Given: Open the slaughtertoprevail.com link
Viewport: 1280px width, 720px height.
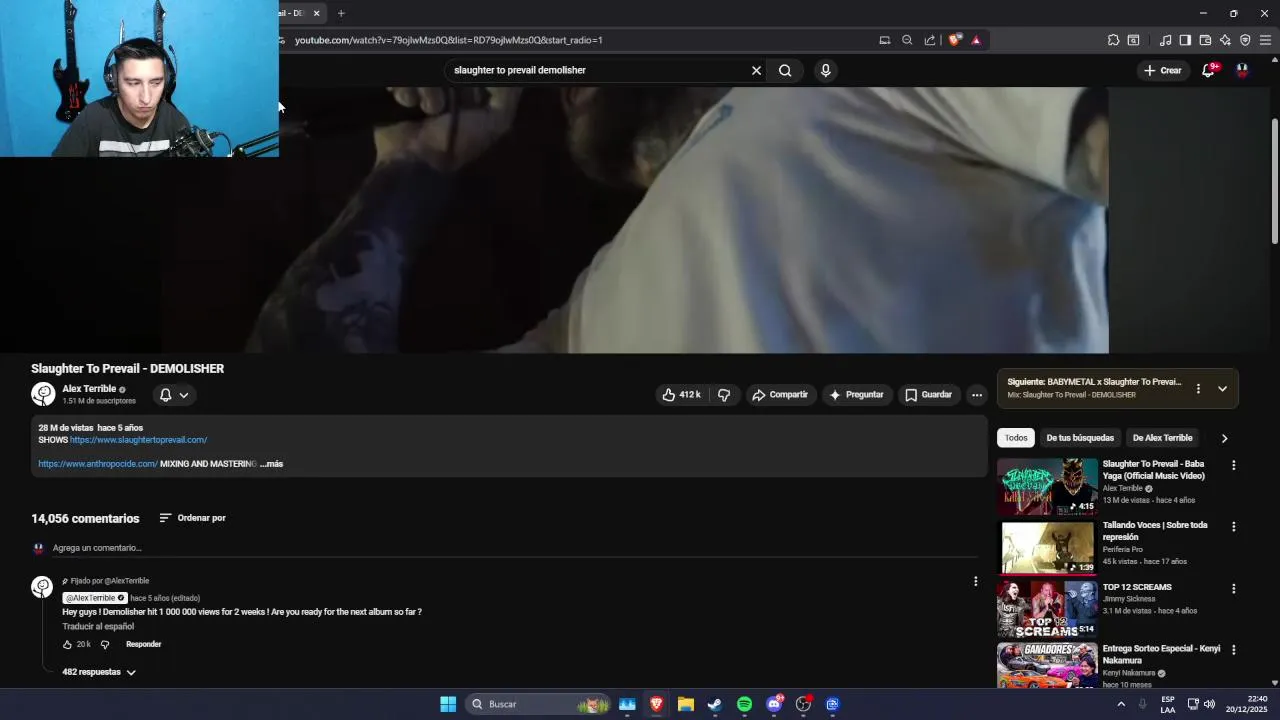Looking at the screenshot, I should click(x=138, y=440).
